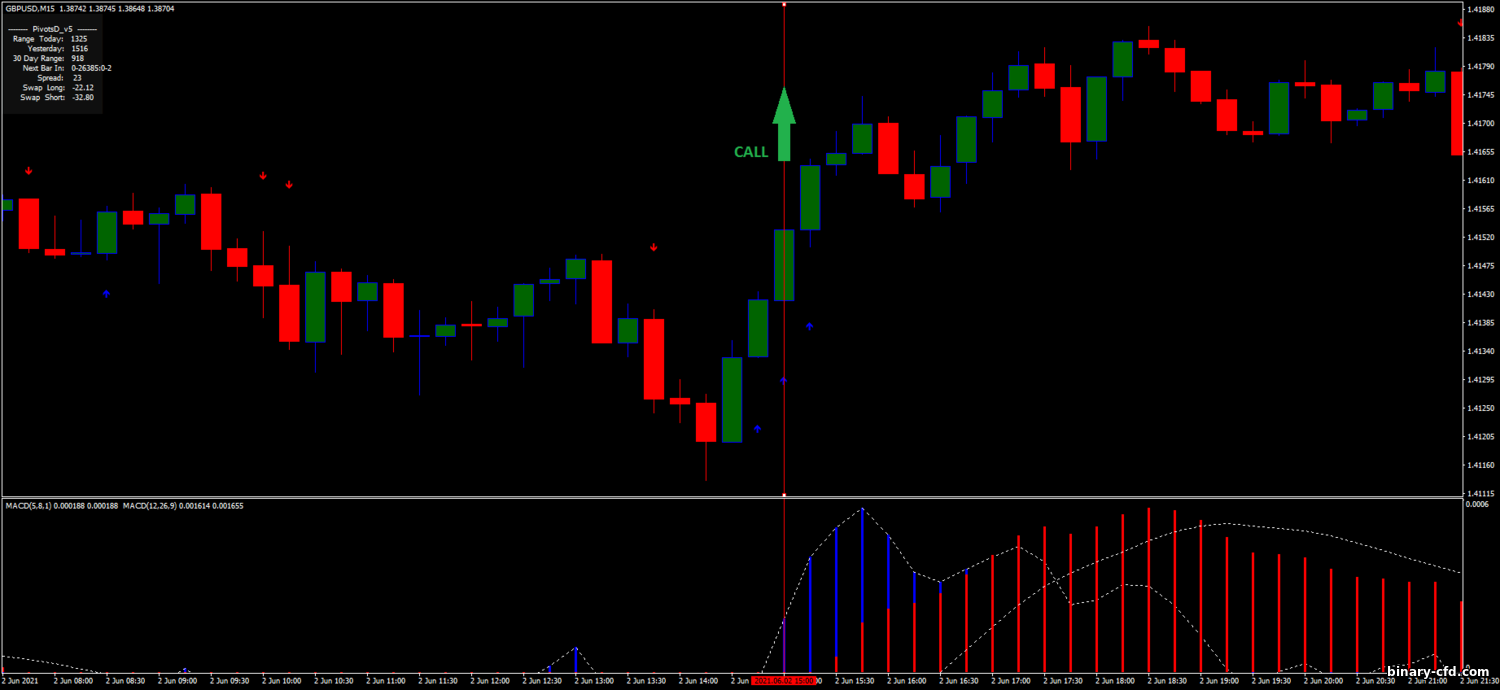Select red down arrow above 13:30 candle

coord(654,247)
